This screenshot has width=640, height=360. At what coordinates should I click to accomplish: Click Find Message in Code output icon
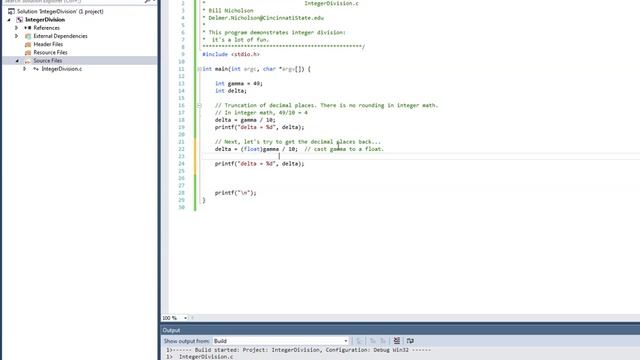pyautogui.click(x=359, y=341)
